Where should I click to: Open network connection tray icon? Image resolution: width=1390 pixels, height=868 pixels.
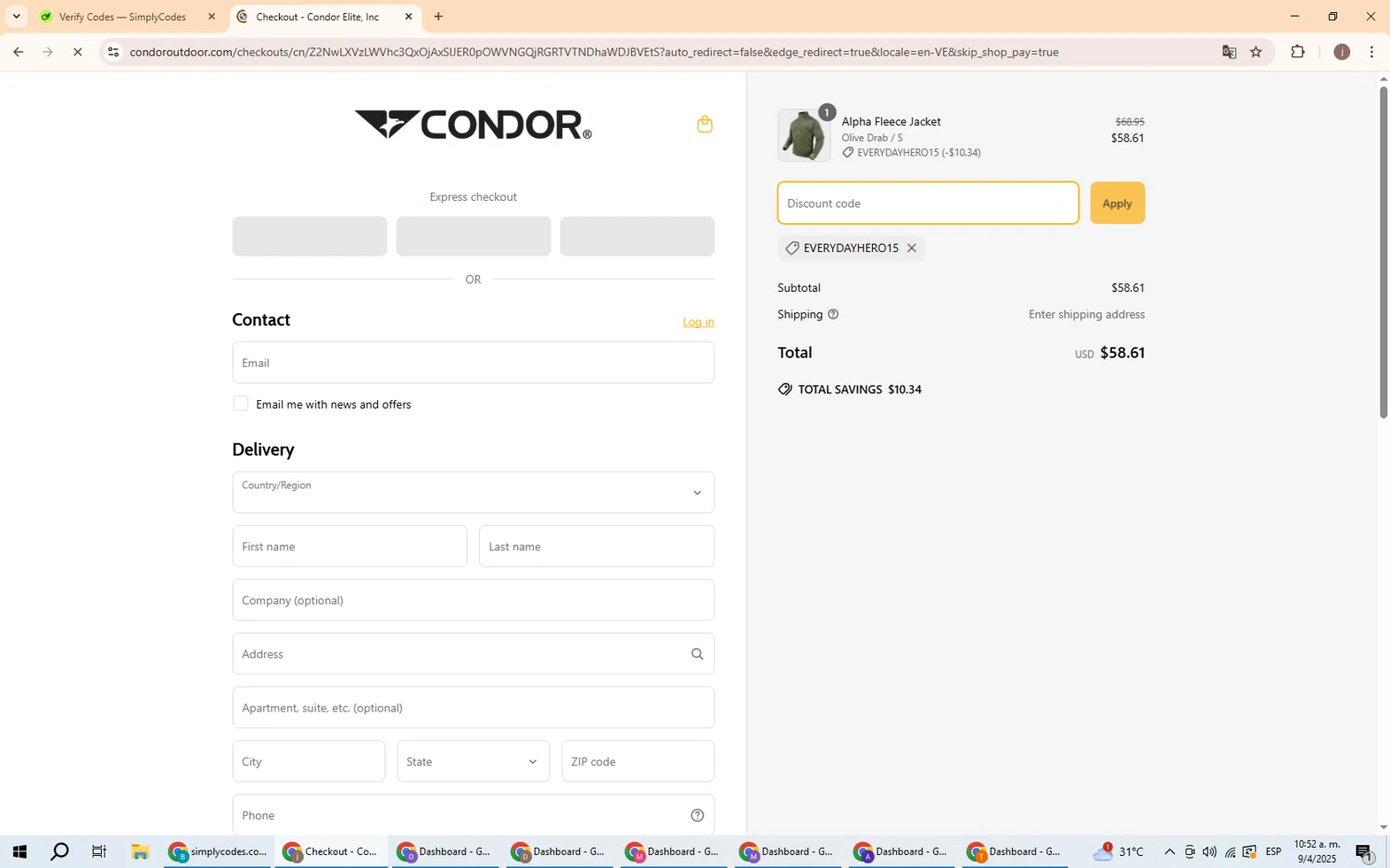tap(1230, 852)
